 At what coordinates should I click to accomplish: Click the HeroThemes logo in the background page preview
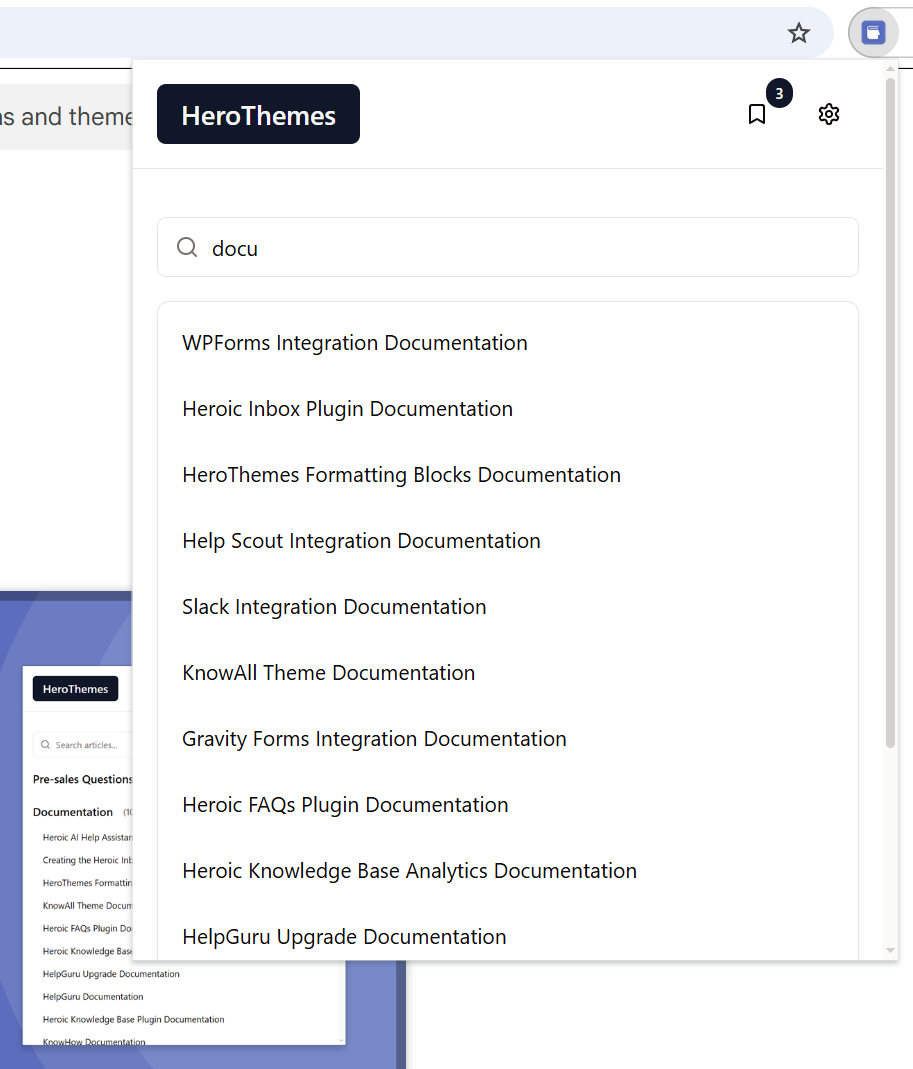(75, 689)
